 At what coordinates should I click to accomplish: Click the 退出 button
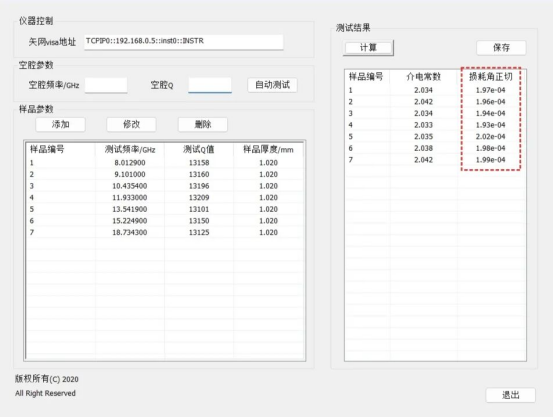pyautogui.click(x=511, y=395)
